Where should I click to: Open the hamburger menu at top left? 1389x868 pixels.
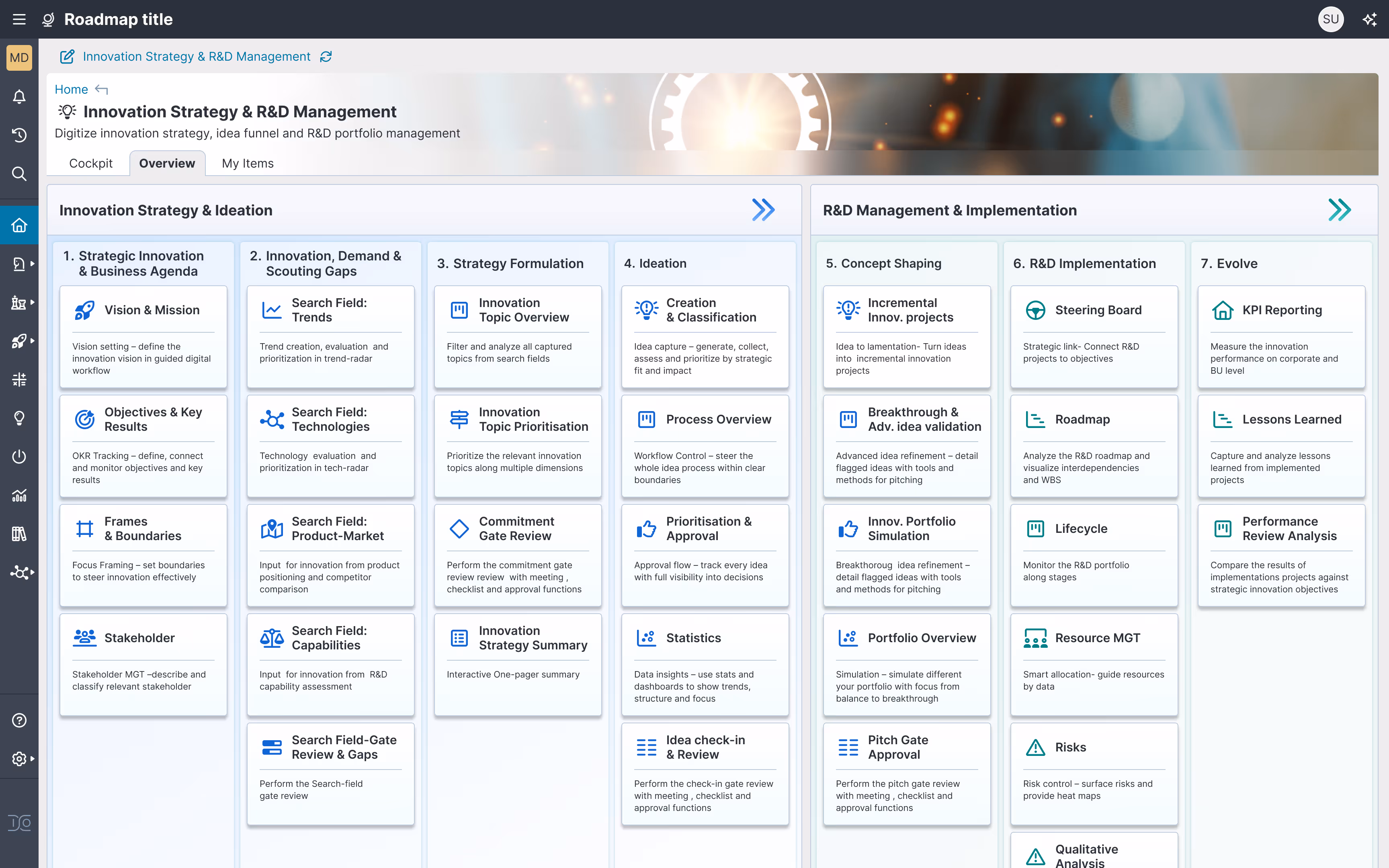pyautogui.click(x=19, y=19)
